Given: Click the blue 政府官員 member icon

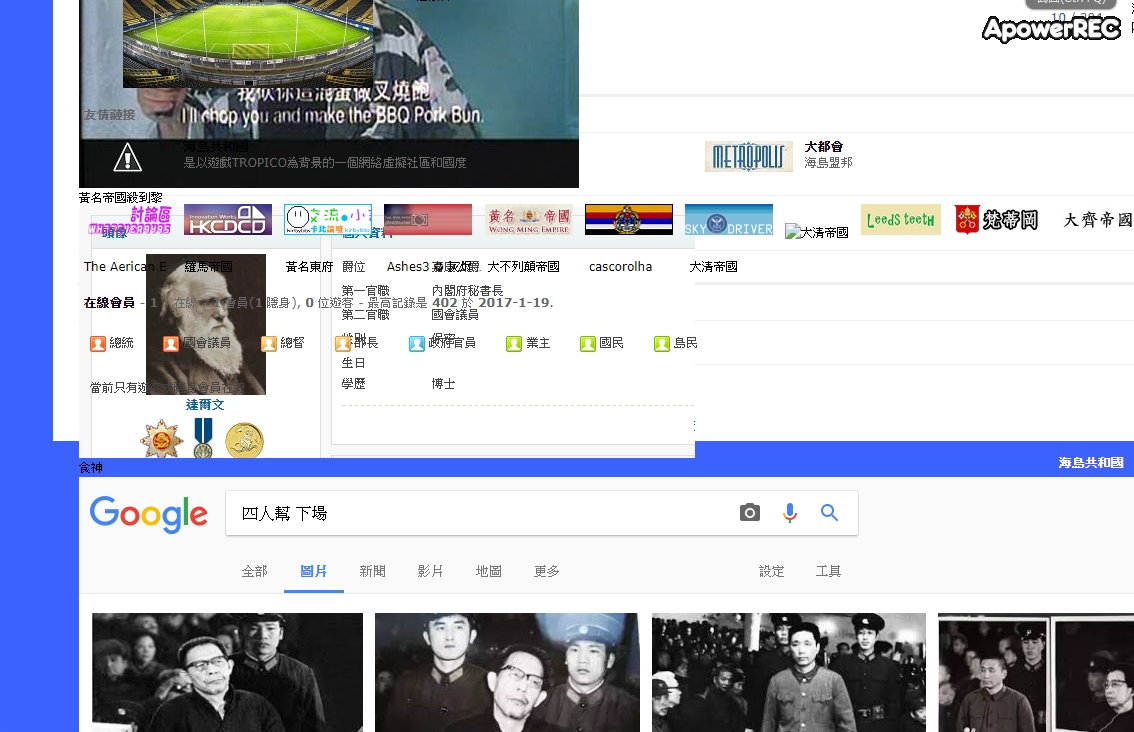Looking at the screenshot, I should coord(417,344).
